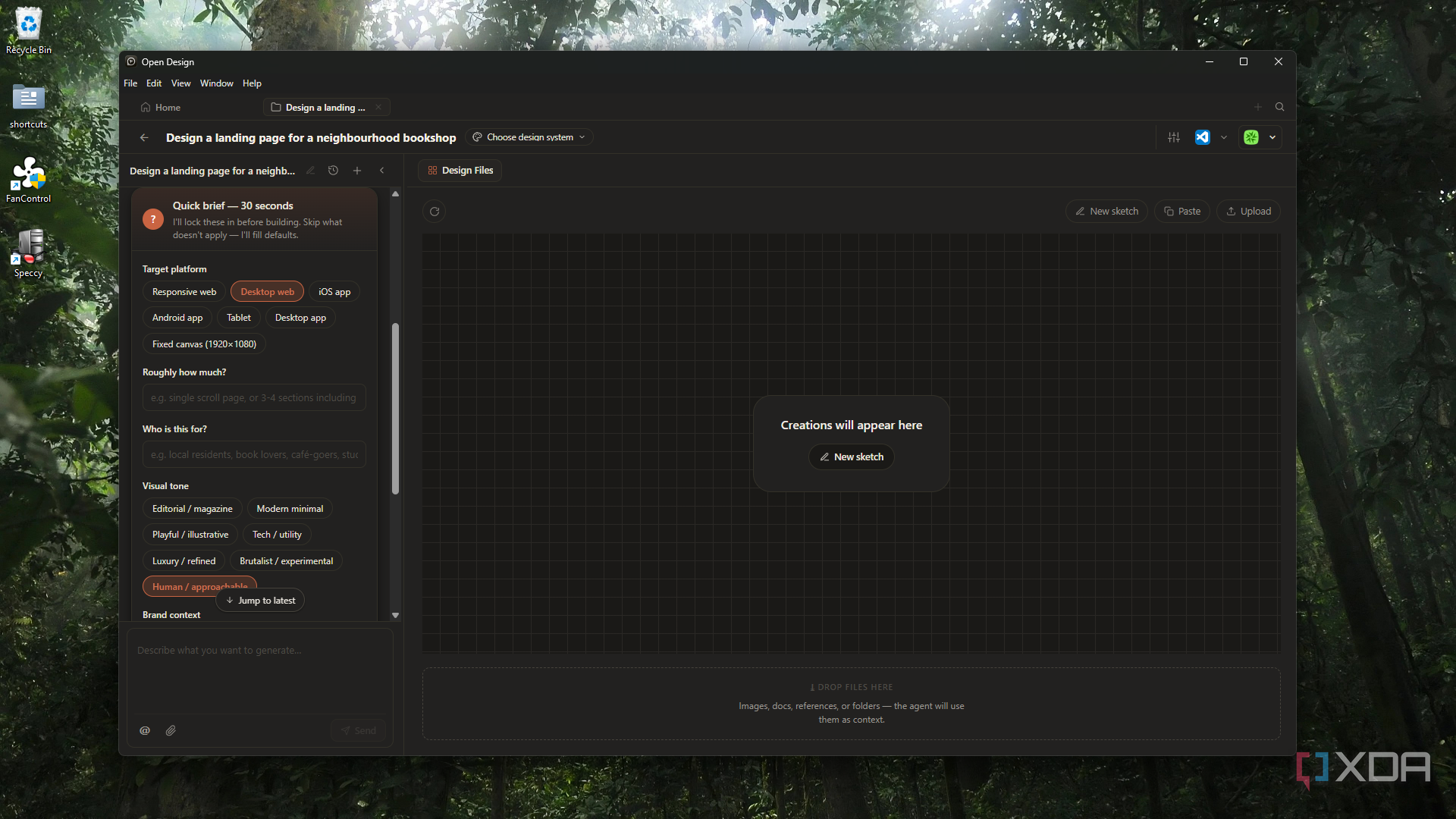Select Responsive web target platform
This screenshot has width=1456, height=819.
[184, 292]
